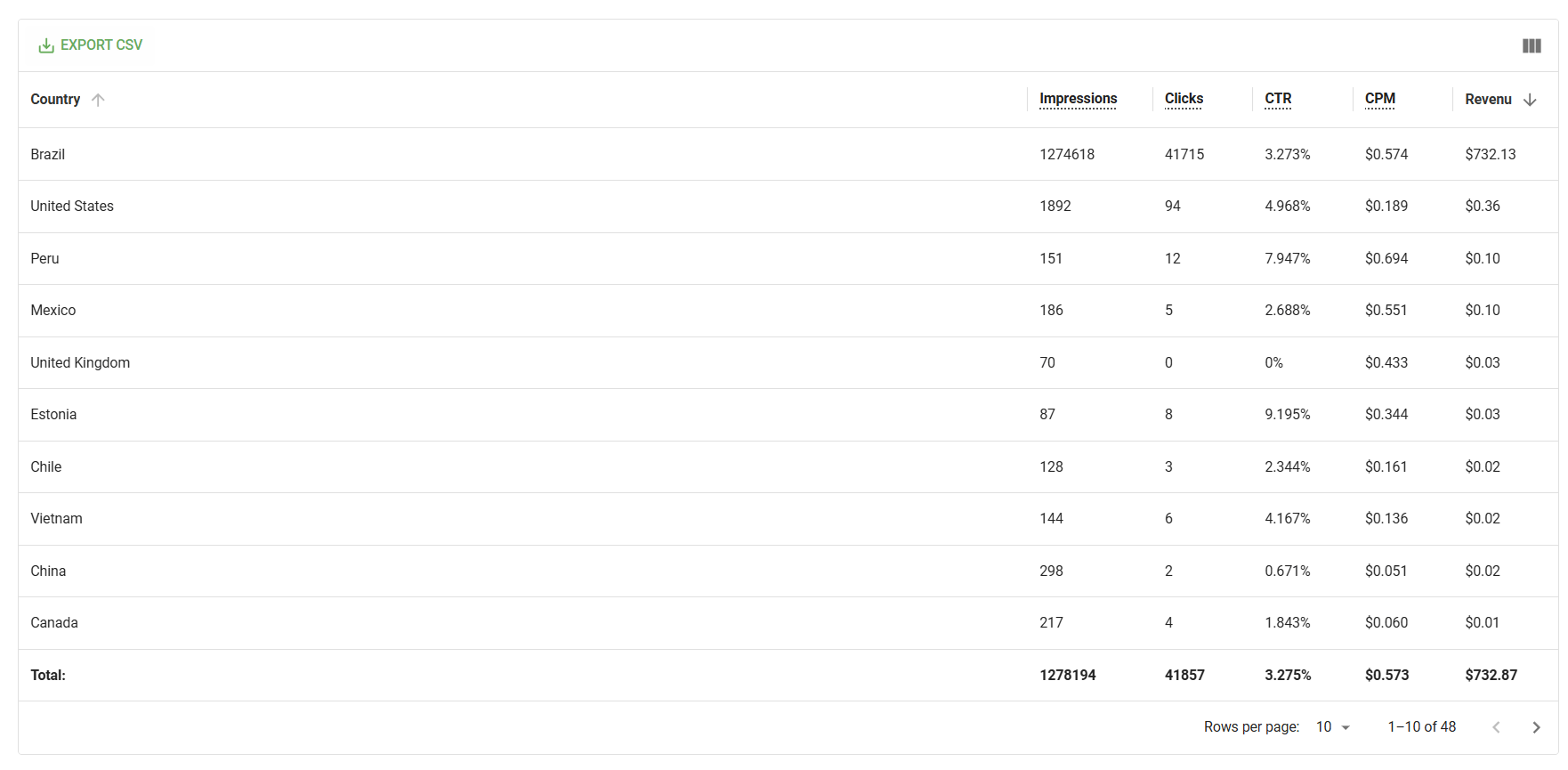Select the United States row
Screen dimensions: 1568x770
click(788, 207)
